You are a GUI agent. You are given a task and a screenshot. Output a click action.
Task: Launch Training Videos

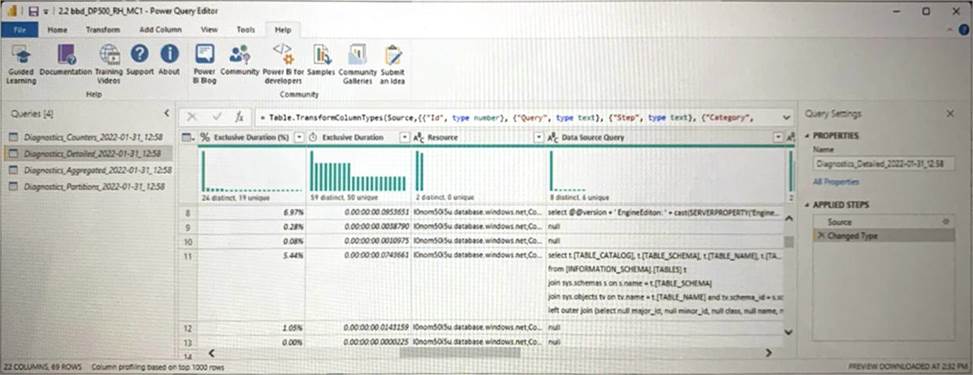tap(109, 64)
